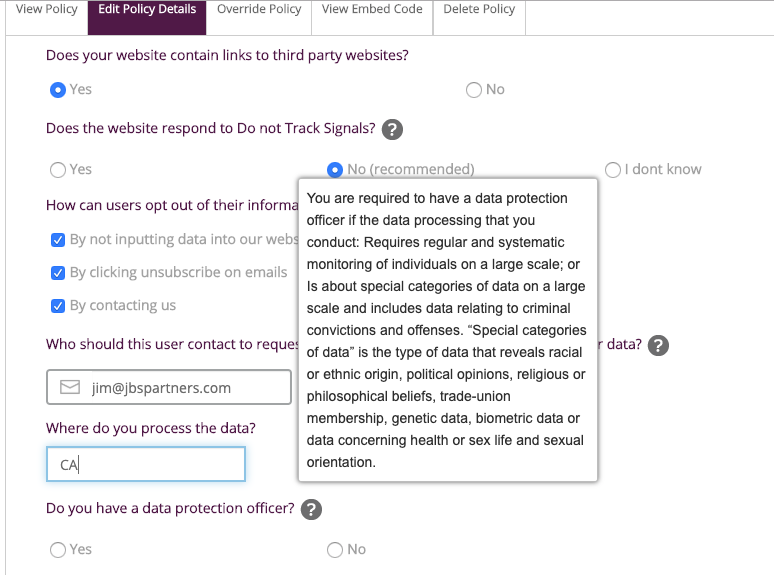This screenshot has height=575, width=774.
Task: Switch to View Policy tab
Action: 46,10
